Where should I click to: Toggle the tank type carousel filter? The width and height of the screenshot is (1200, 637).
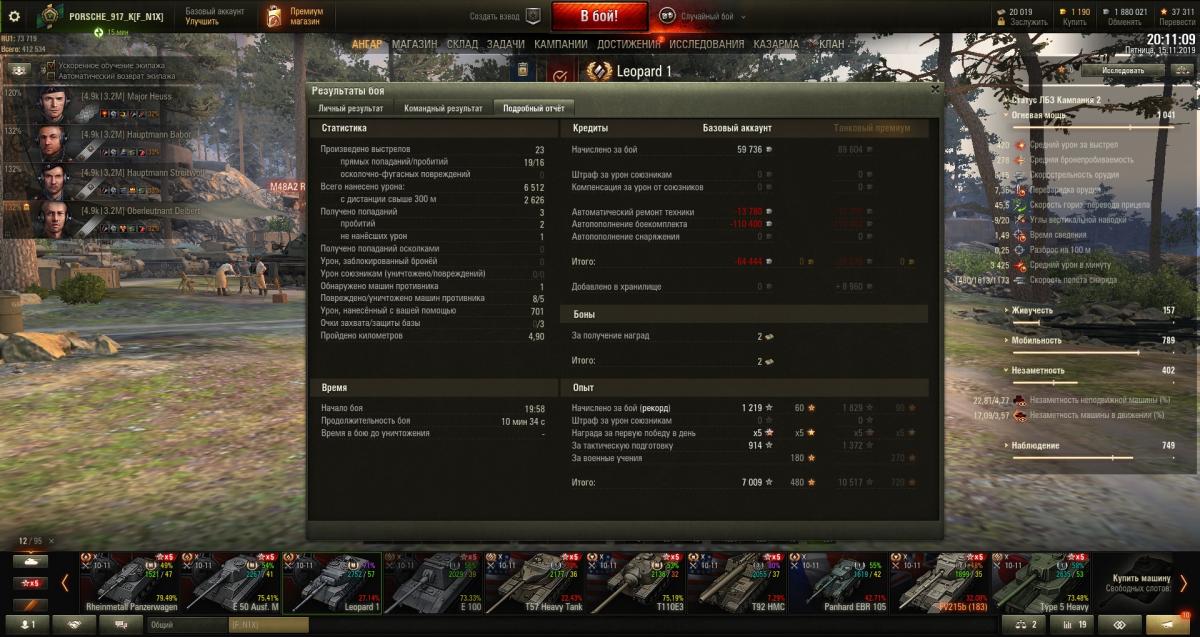point(31,562)
